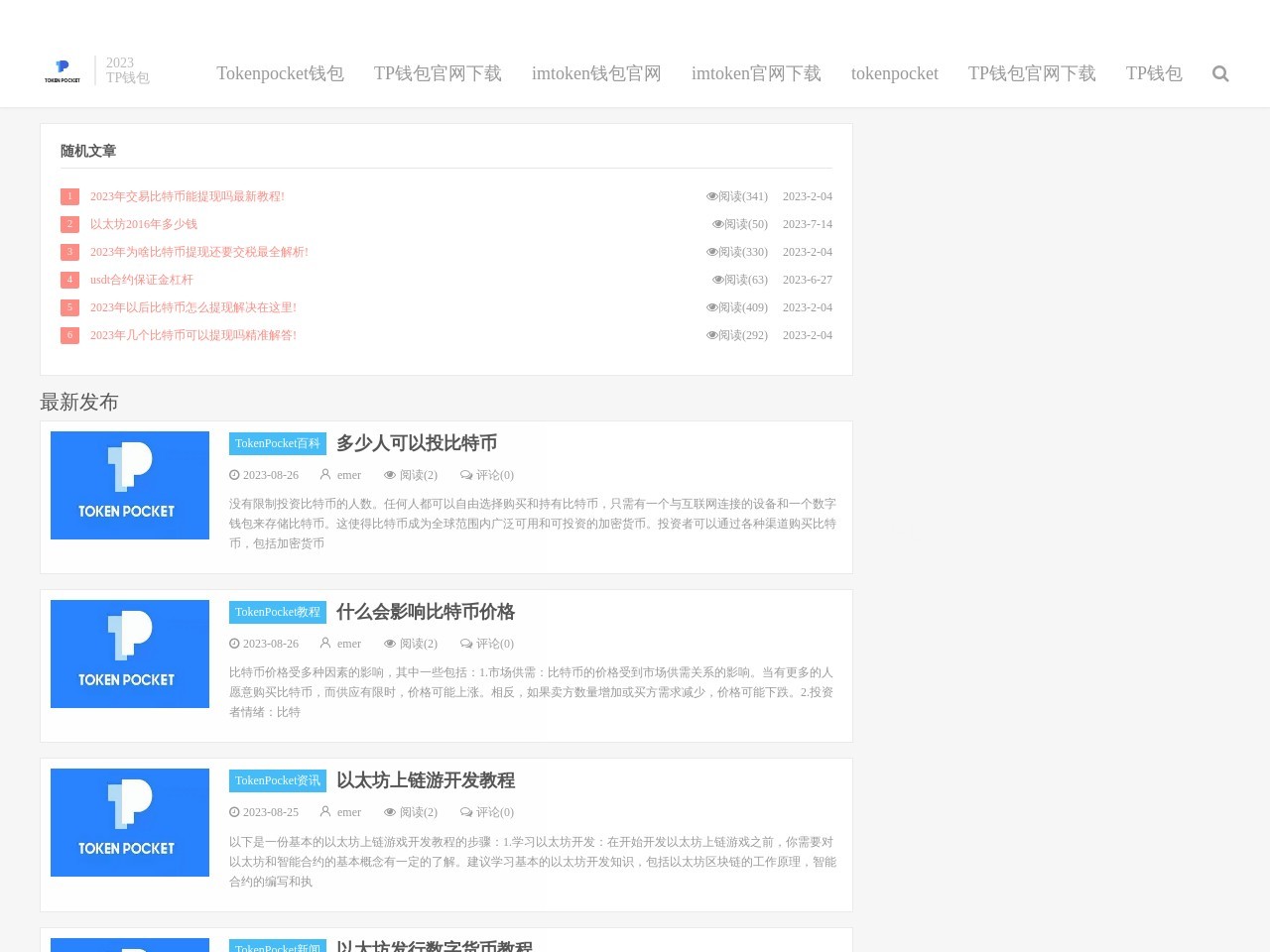Select imtoken官网下载 menu item
Image resolution: width=1270 pixels, height=952 pixels.
point(756,73)
